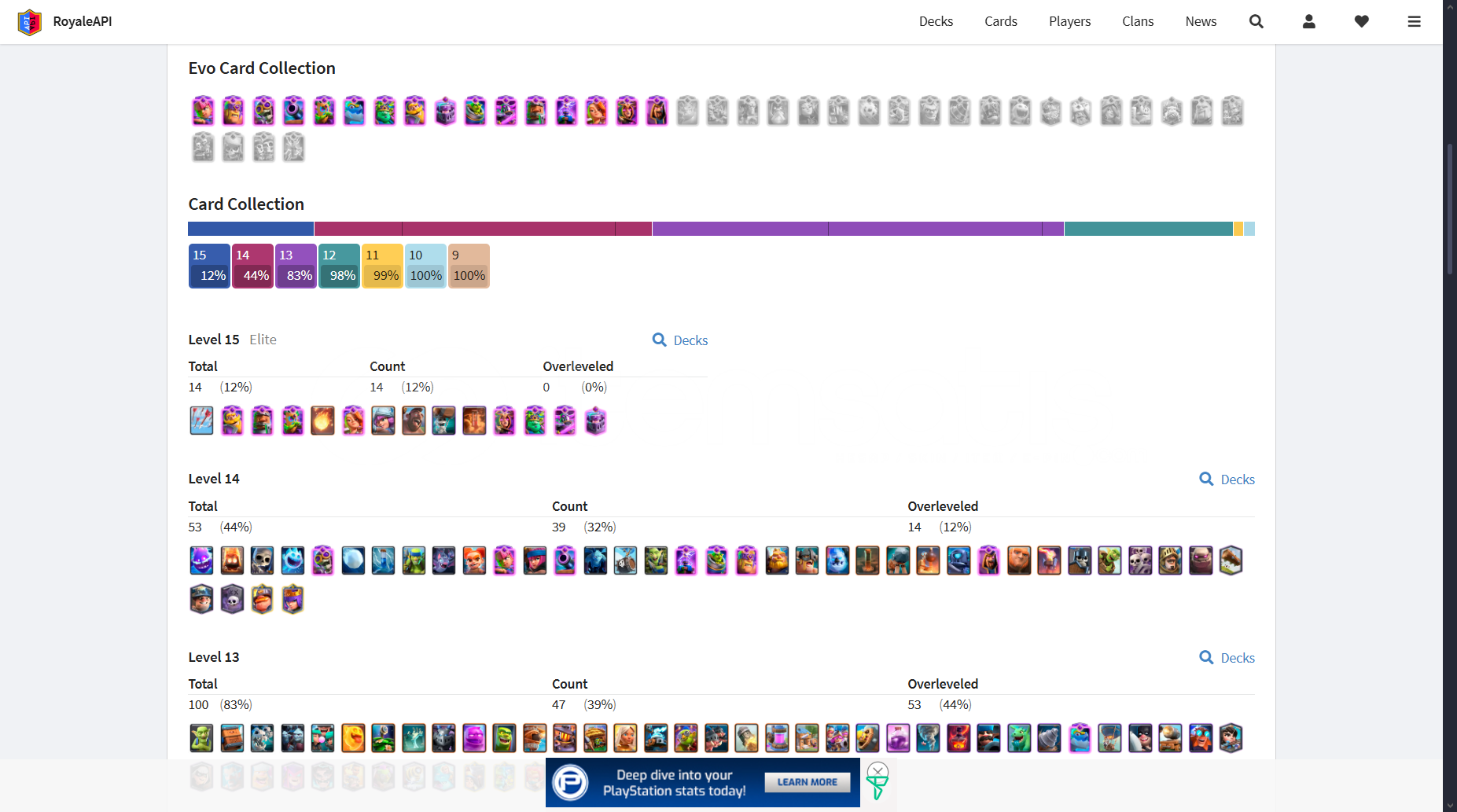
Task: Close the PlayStation ad banner
Action: pos(878,770)
